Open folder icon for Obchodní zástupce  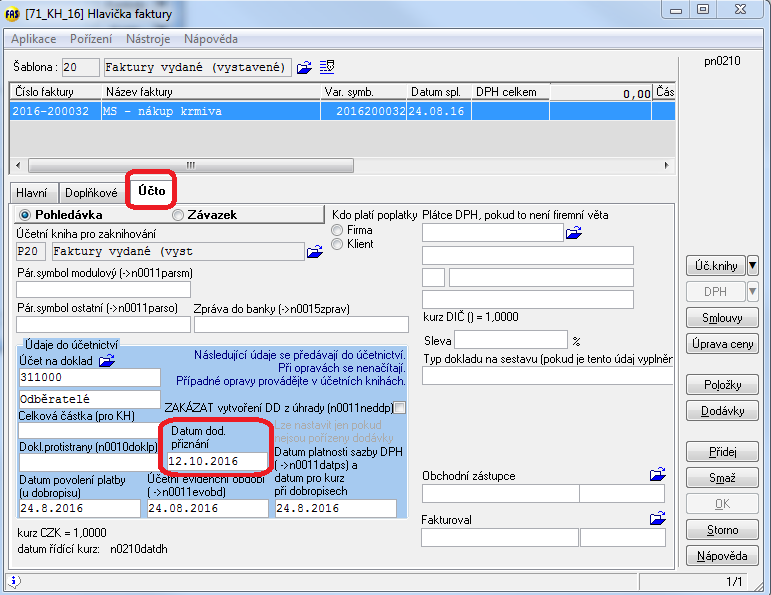tap(657, 475)
